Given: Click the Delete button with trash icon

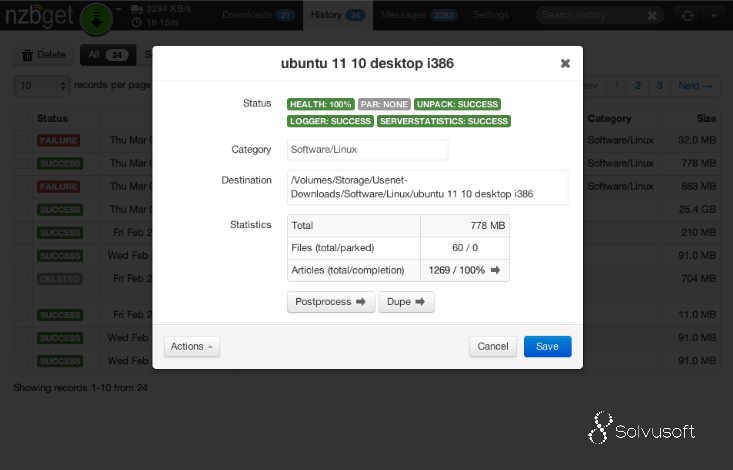Looking at the screenshot, I should 43,55.
